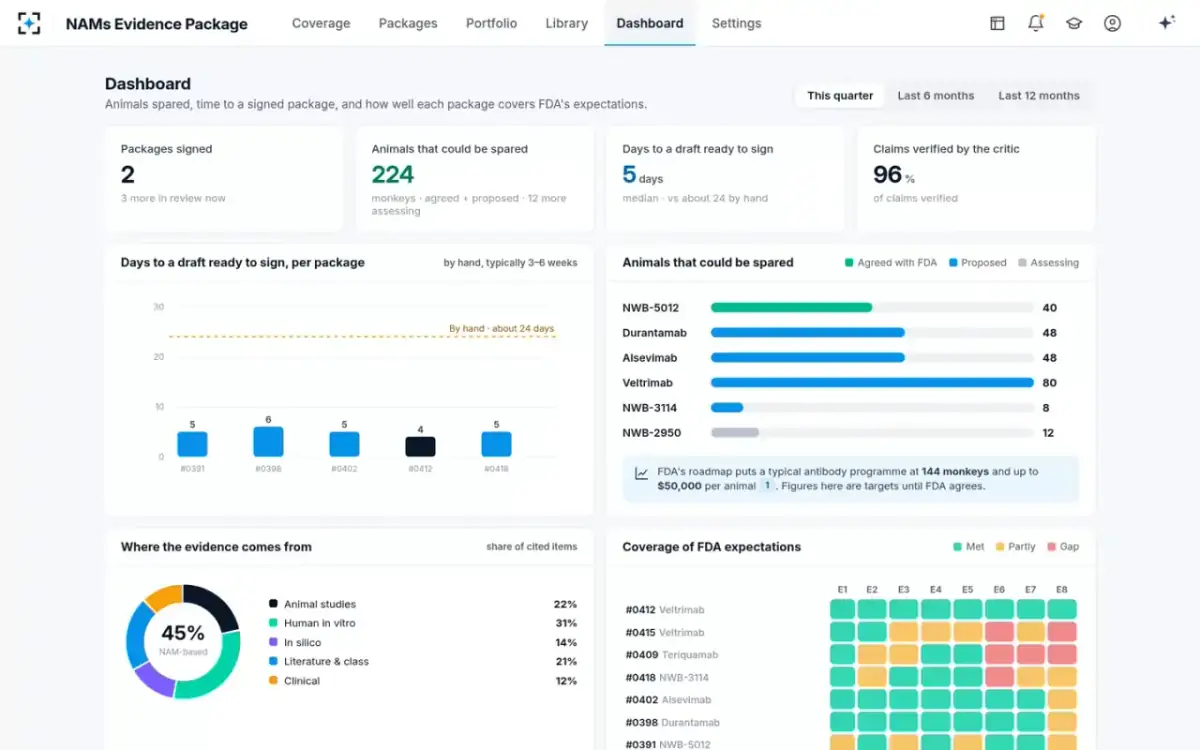Open coverage row #0415 Veltrimab
Viewport: 1200px width, 750px height.
pyautogui.click(x=851, y=632)
